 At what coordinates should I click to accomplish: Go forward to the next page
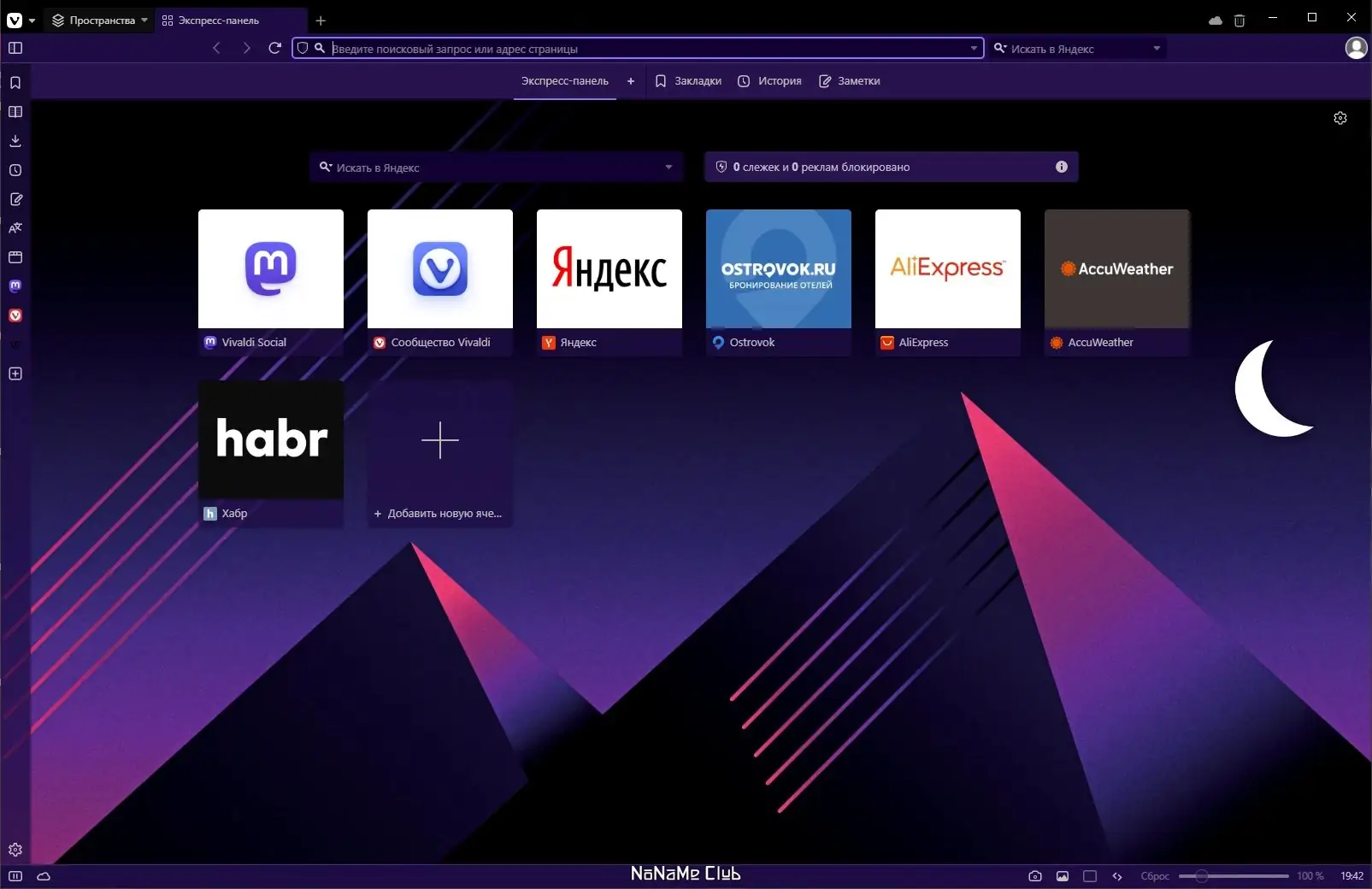click(246, 48)
